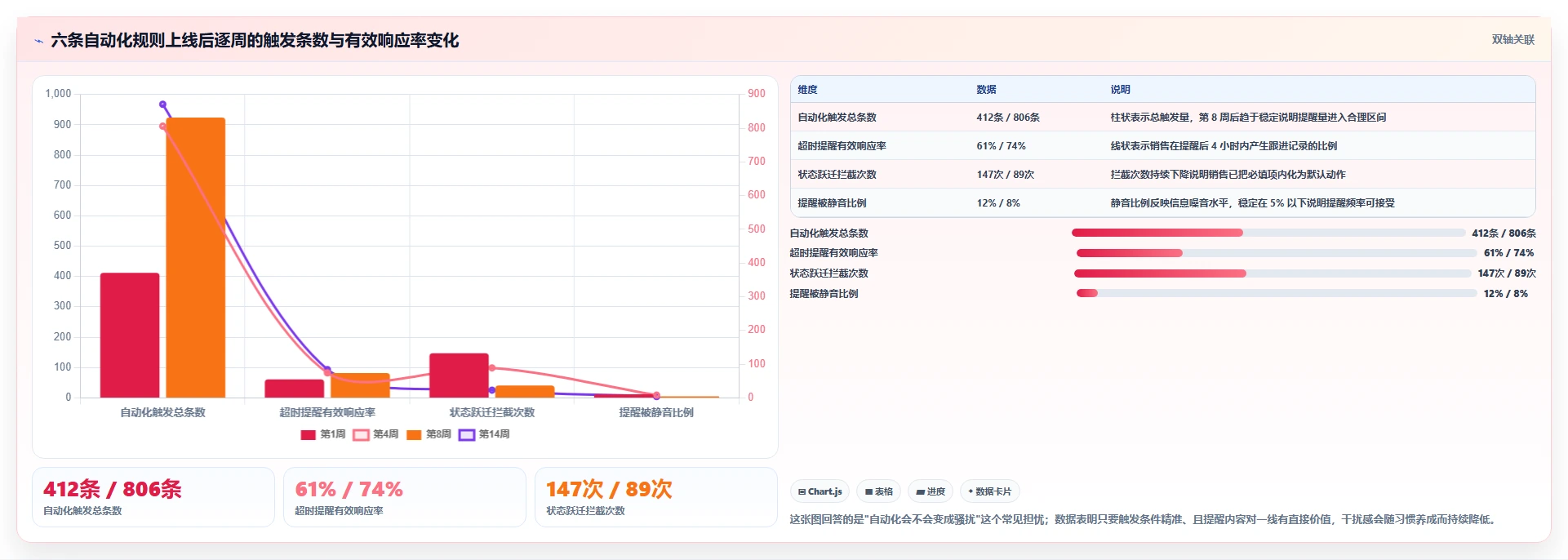Click the left axis value 1,000
This screenshot has width=1568, height=560.
pos(58,94)
